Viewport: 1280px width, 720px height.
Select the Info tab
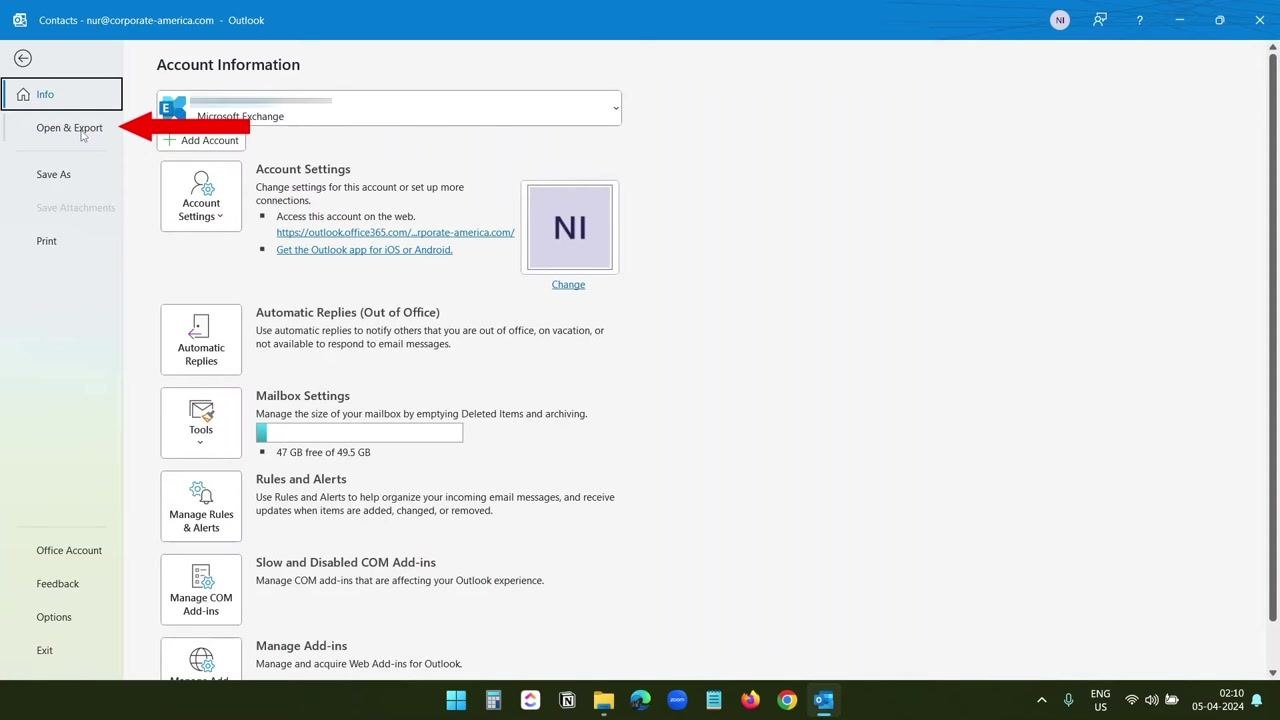tap(62, 94)
